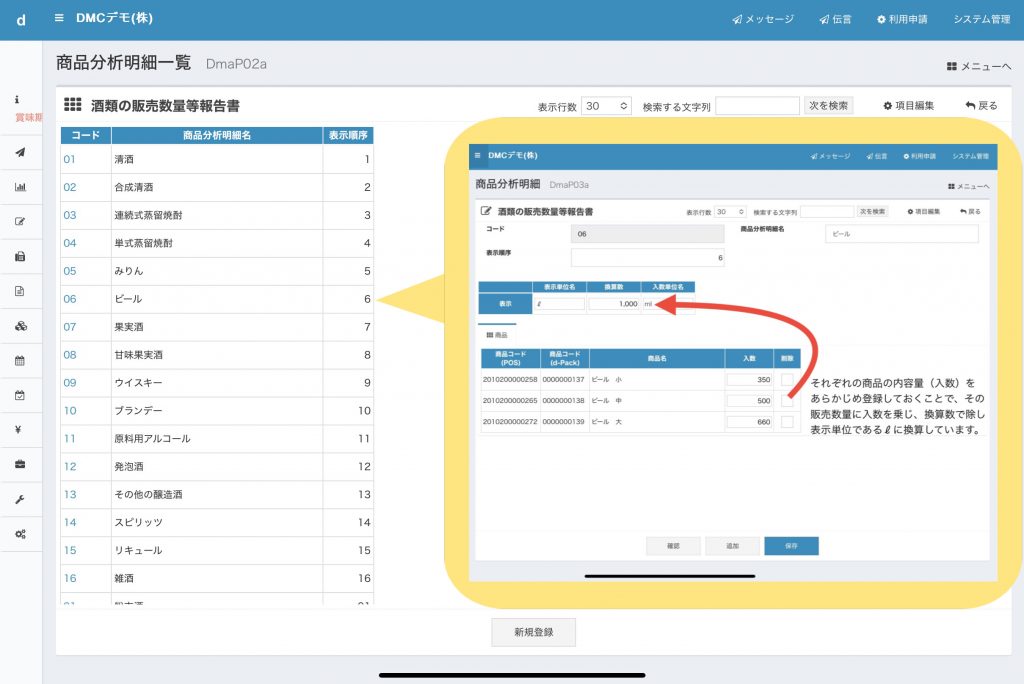Open the 06 ビール code link
Image resolution: width=1024 pixels, height=684 pixels.
70,299
